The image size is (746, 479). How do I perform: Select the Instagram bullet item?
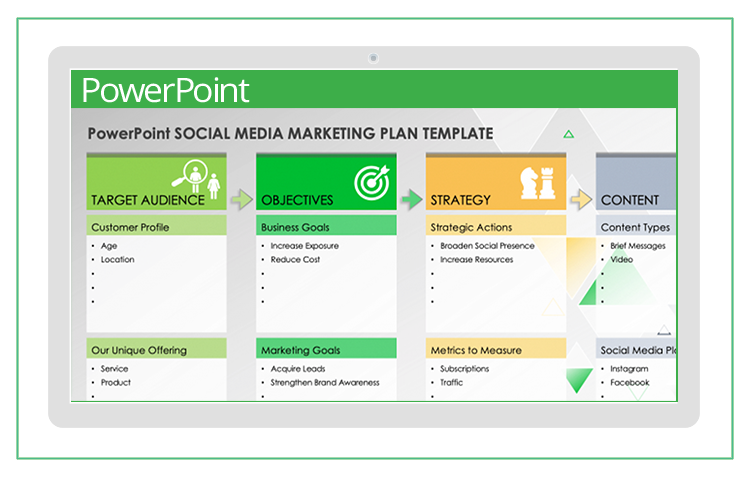click(629, 369)
